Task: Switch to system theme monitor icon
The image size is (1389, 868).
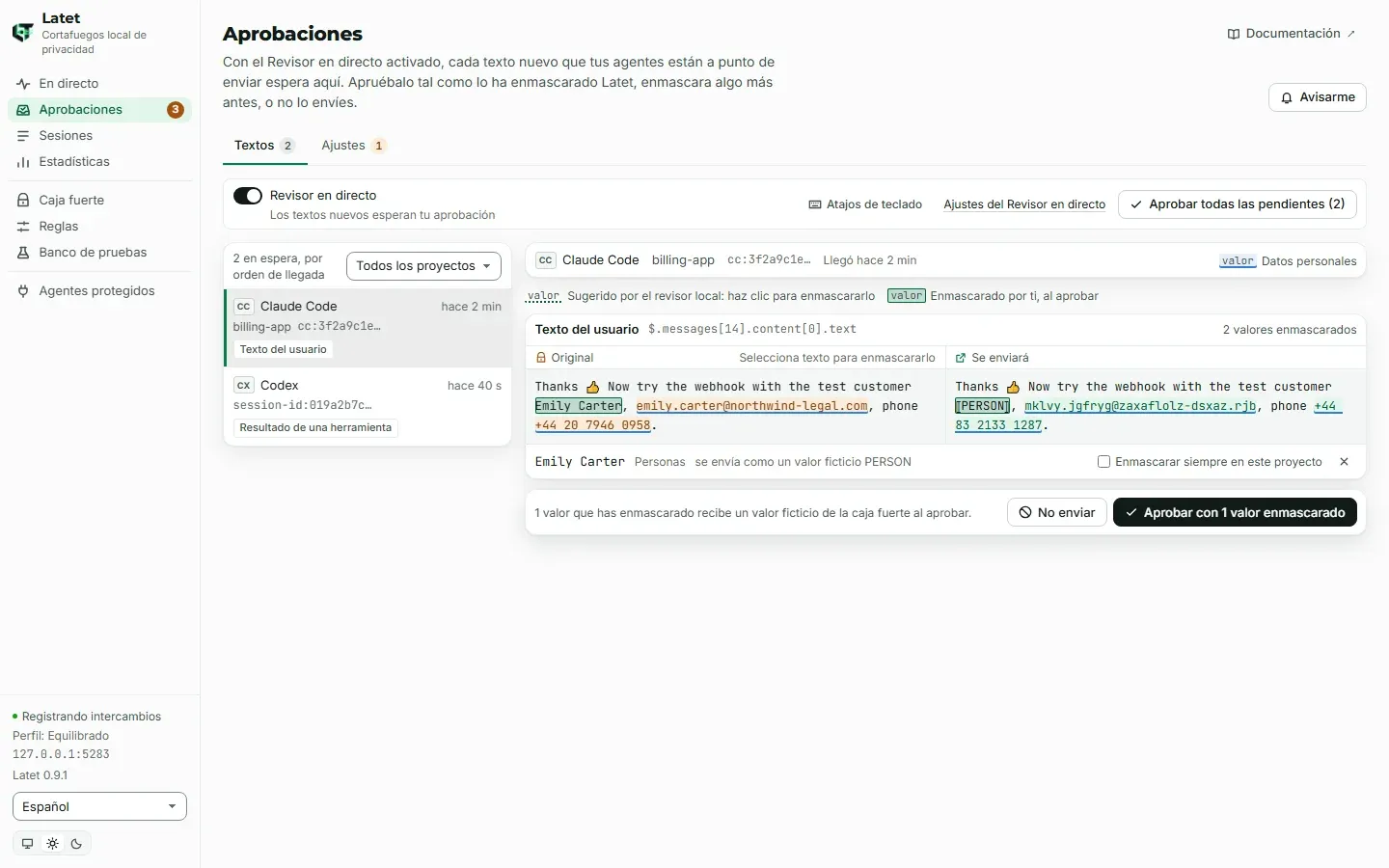Action: (x=27, y=843)
